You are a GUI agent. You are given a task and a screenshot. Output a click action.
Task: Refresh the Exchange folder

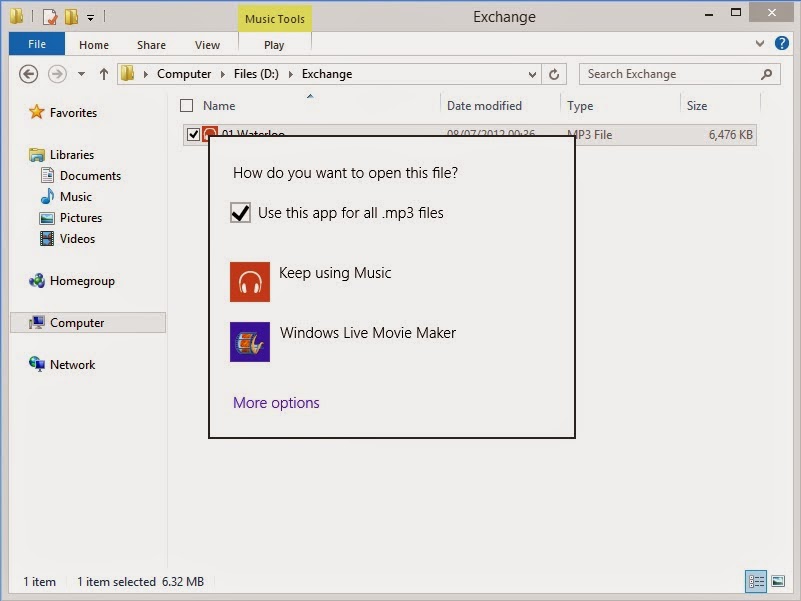click(554, 75)
